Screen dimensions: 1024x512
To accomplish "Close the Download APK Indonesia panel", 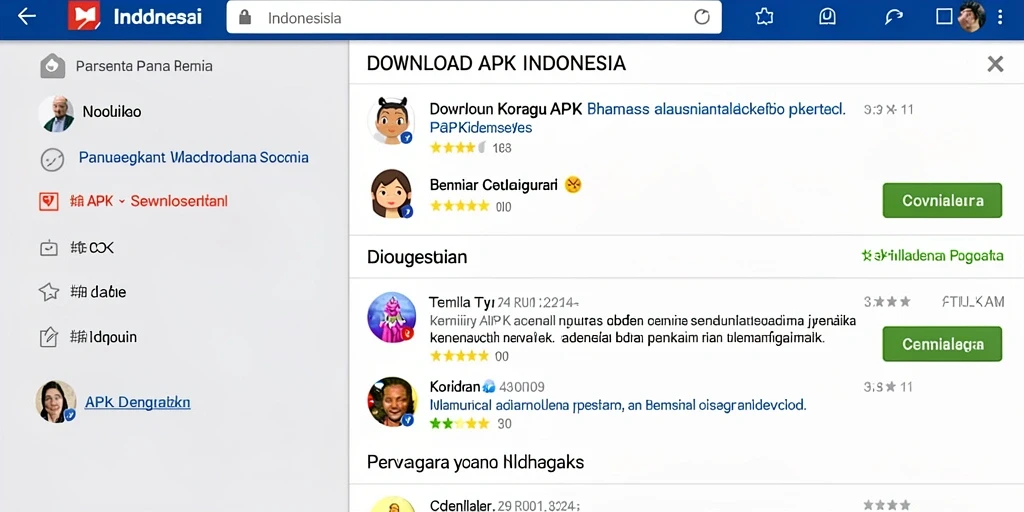I will [995, 63].
